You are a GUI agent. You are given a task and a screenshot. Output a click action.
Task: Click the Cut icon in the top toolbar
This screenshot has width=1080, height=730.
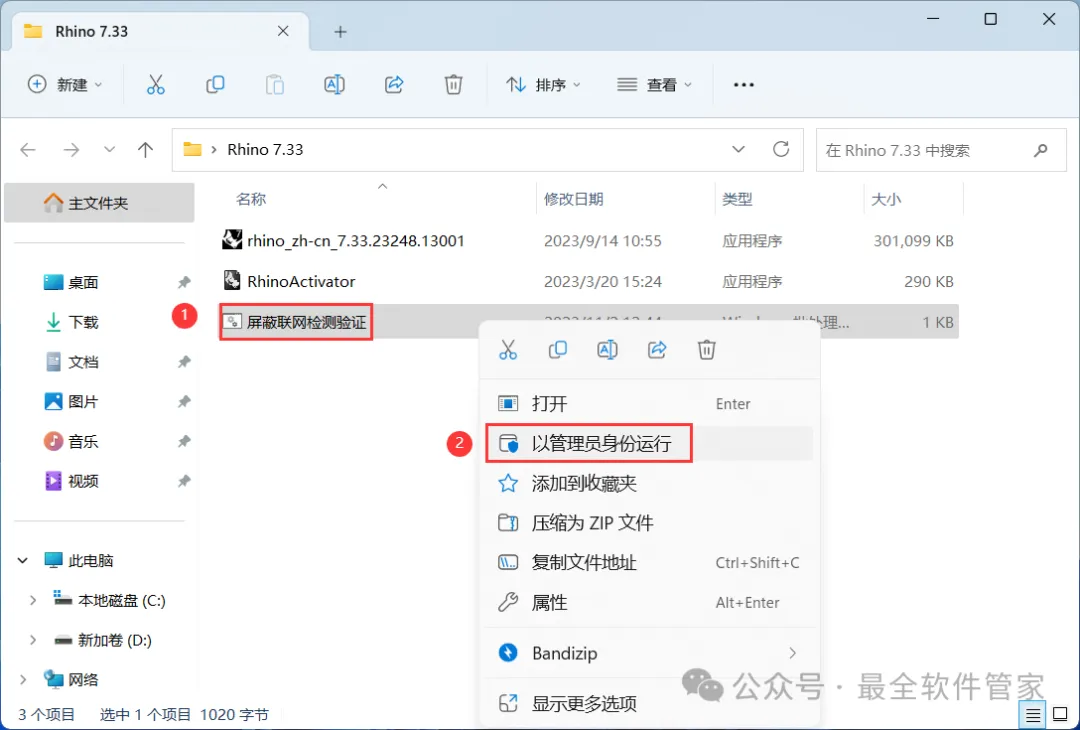pyautogui.click(x=156, y=85)
